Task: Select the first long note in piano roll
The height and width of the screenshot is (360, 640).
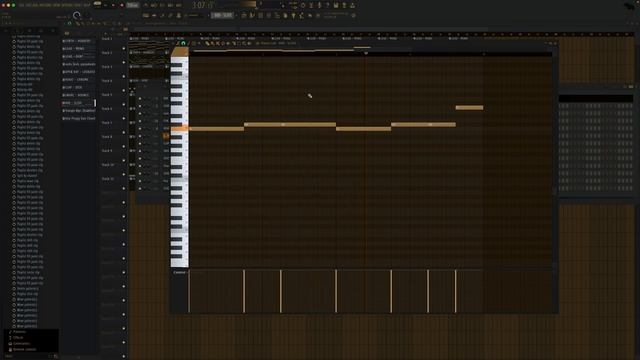Action: click(x=217, y=129)
